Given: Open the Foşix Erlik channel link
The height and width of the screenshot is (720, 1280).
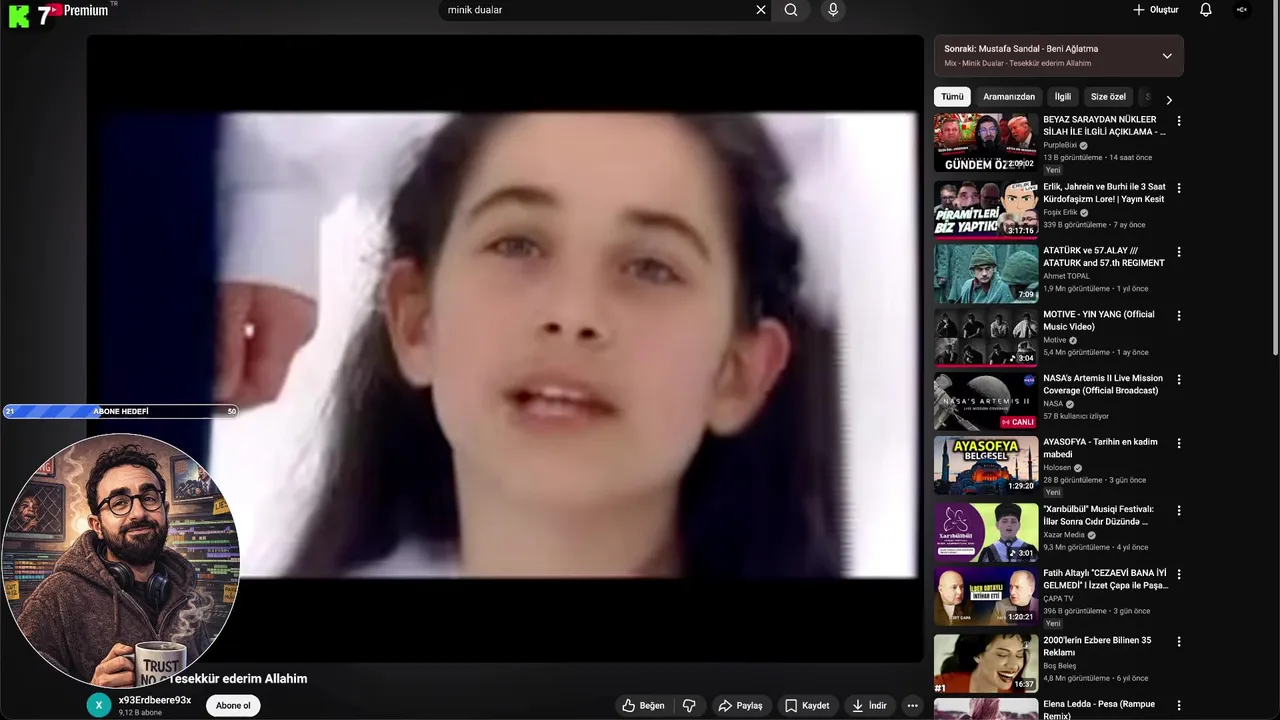Looking at the screenshot, I should coord(1060,212).
